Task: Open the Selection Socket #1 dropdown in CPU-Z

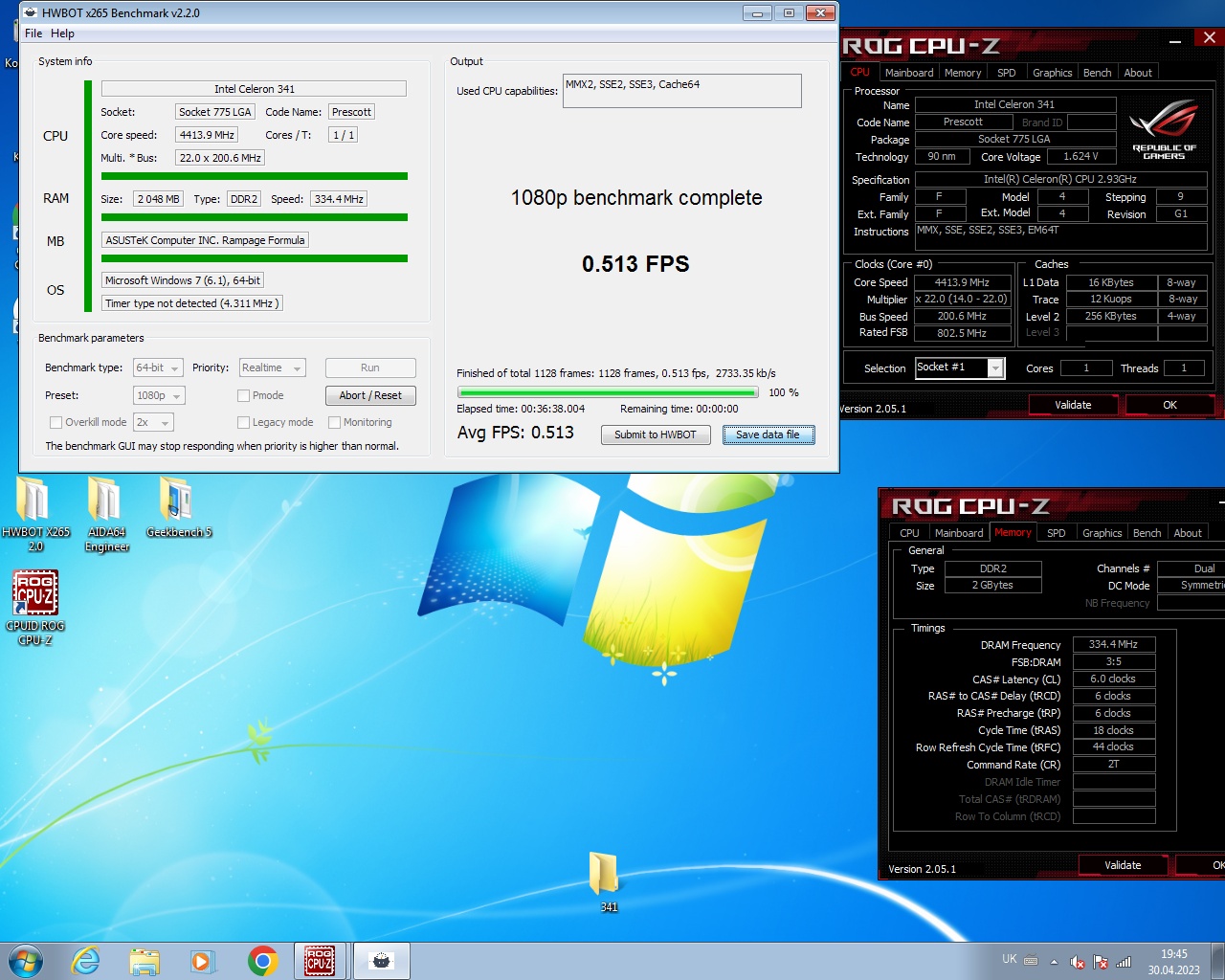Action: tap(960, 367)
